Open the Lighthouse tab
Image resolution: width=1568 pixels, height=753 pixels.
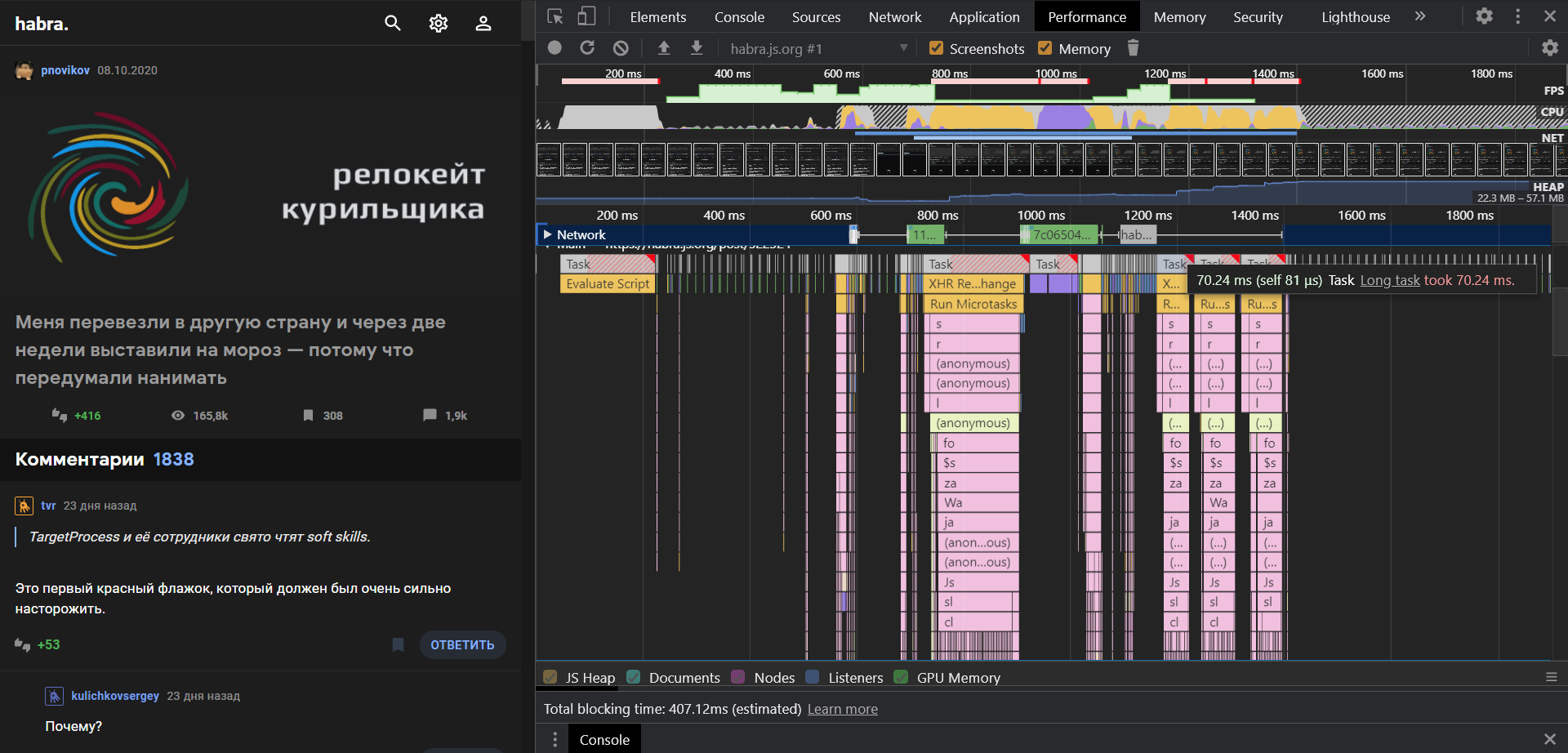pos(1356,16)
